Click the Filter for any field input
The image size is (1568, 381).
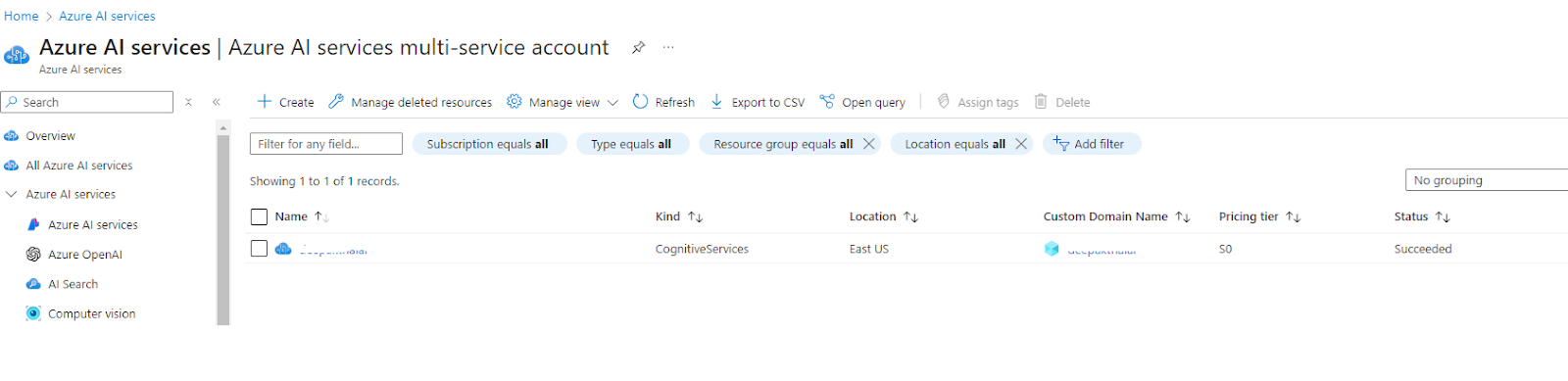(326, 144)
